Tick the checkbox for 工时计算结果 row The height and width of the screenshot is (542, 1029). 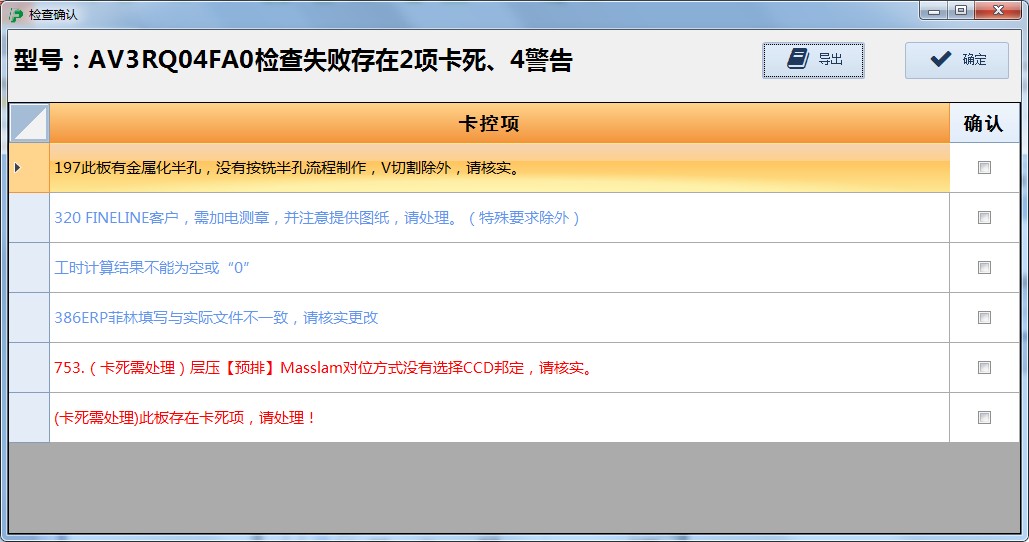click(984, 267)
